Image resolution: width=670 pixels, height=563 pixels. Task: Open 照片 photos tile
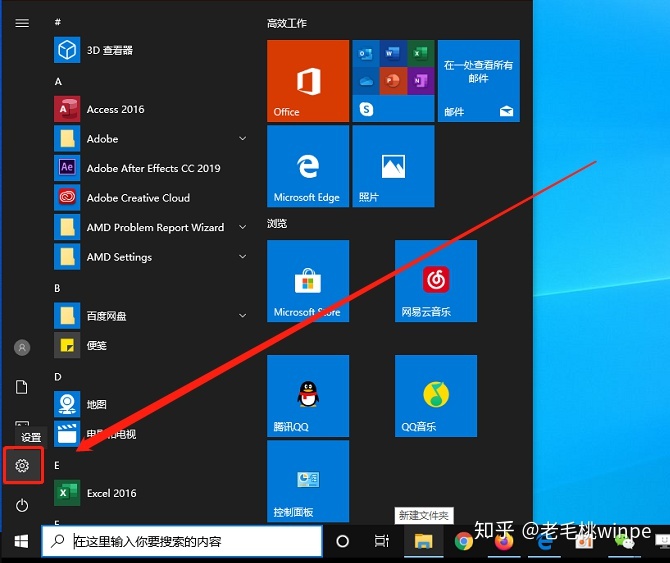[394, 166]
